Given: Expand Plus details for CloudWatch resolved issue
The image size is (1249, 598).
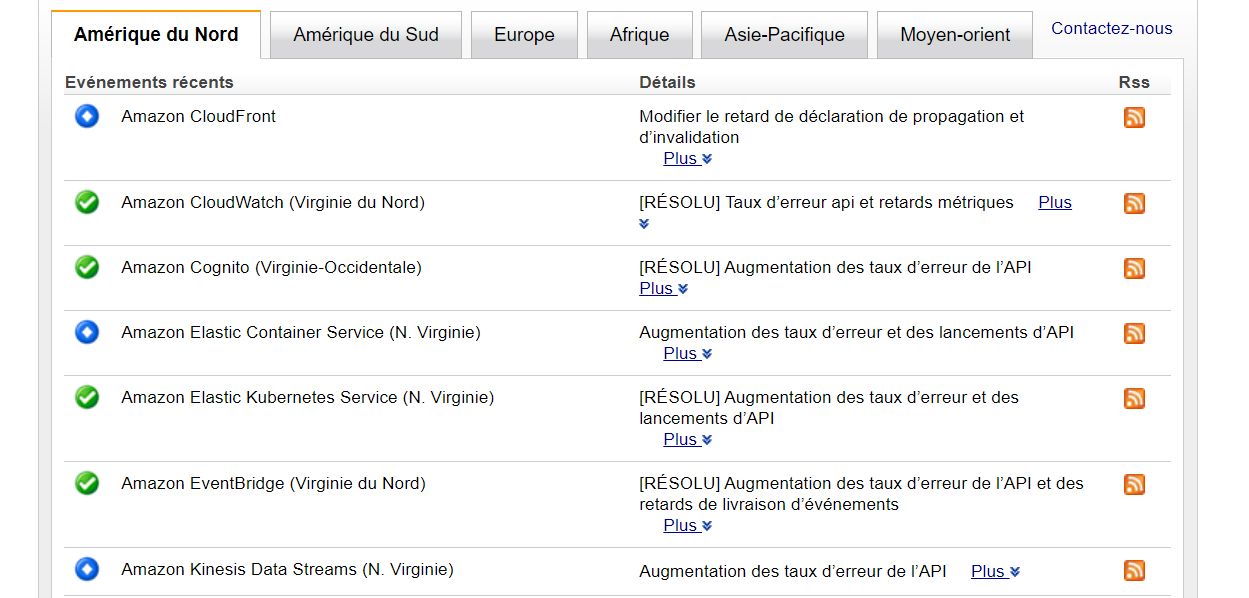Looking at the screenshot, I should pyautogui.click(x=1055, y=202).
